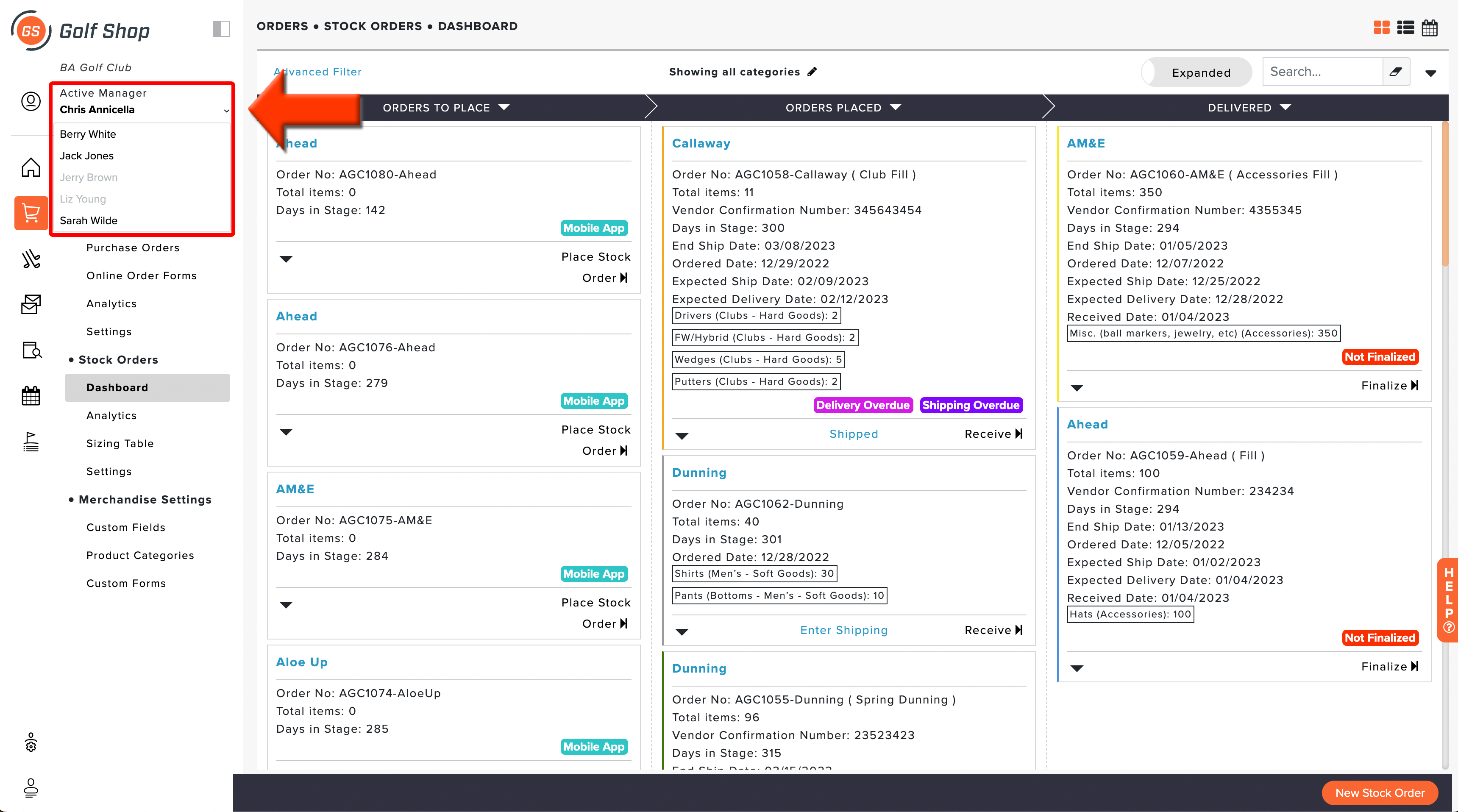Image resolution: width=1458 pixels, height=812 pixels.
Task: Open the Delivered column menu
Action: coord(1285,107)
